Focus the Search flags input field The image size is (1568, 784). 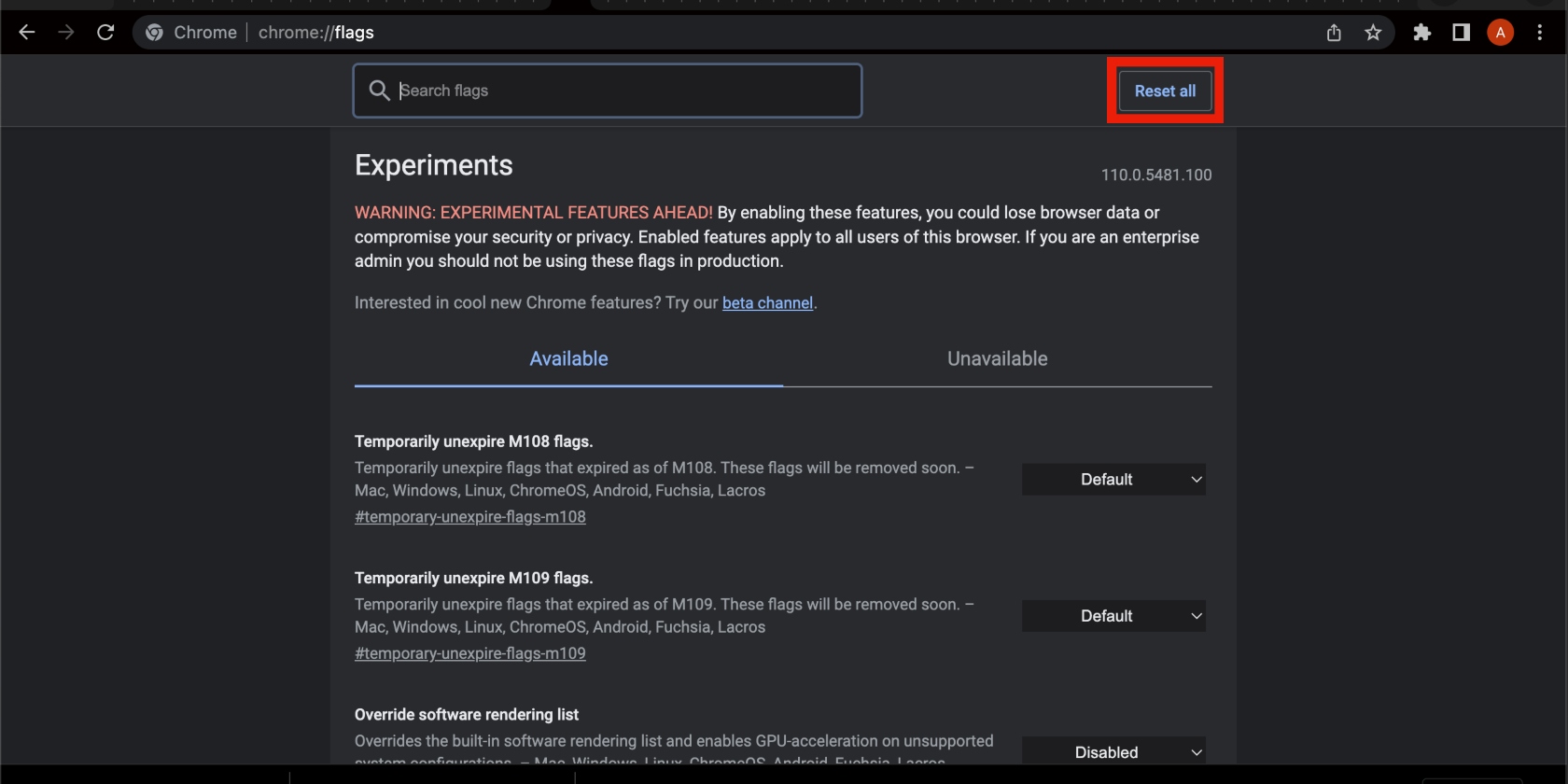coord(608,91)
